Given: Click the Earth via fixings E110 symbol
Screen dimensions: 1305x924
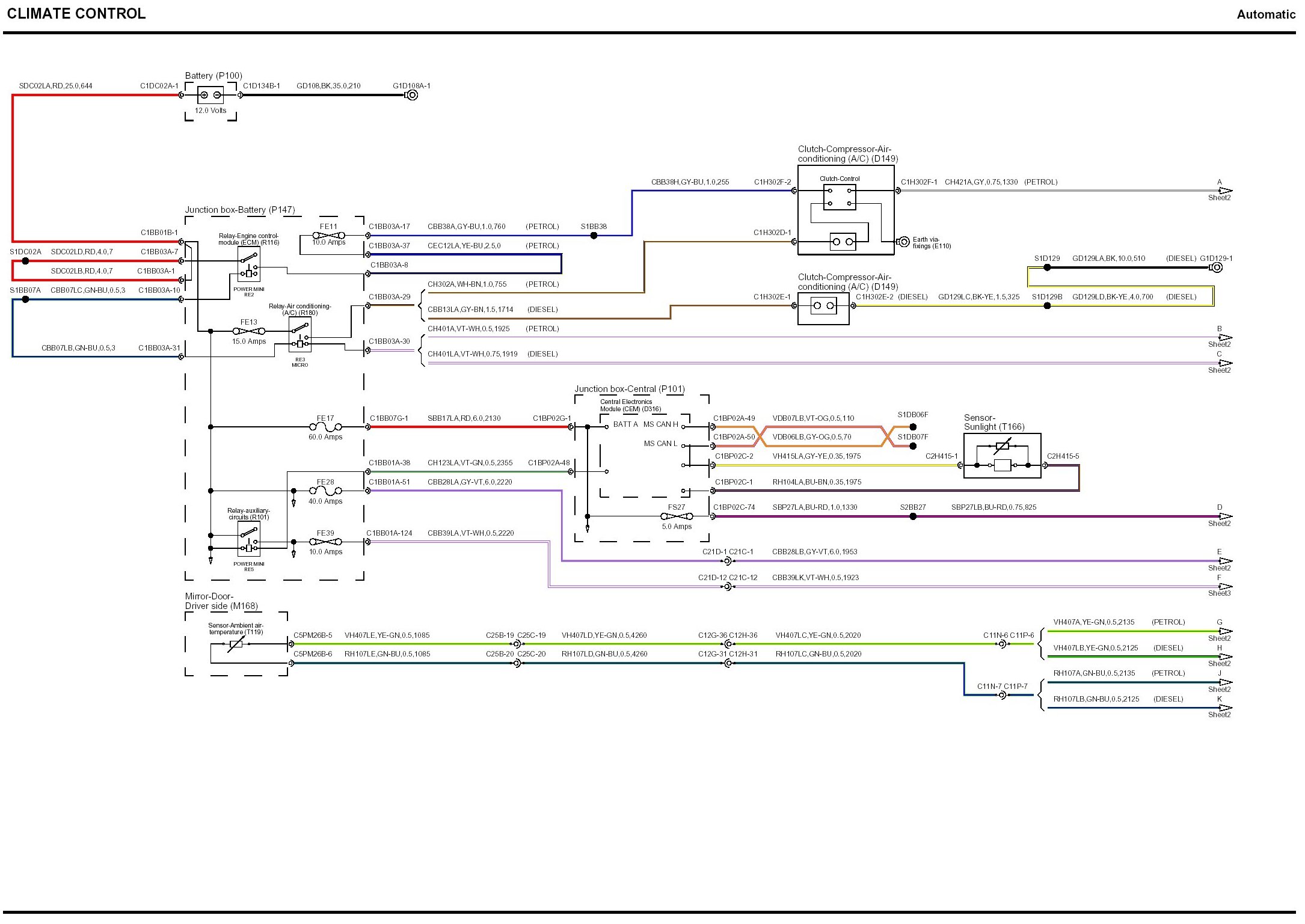Looking at the screenshot, I should [x=903, y=242].
